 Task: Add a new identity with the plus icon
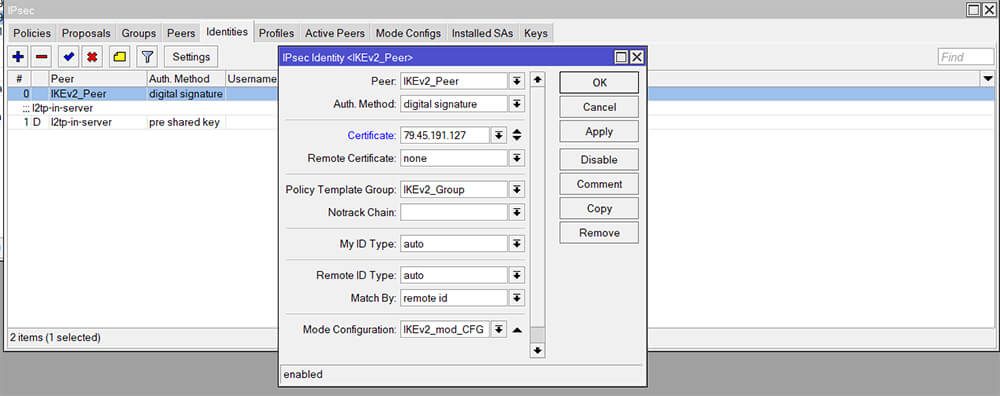point(18,57)
